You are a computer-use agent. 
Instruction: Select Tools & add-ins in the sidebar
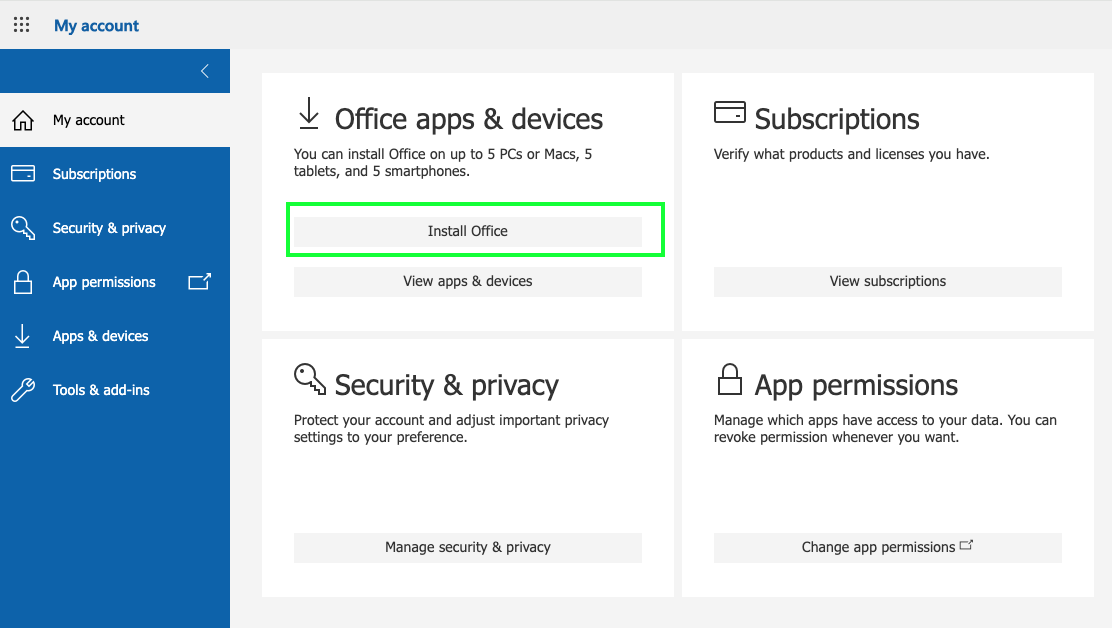click(99, 389)
